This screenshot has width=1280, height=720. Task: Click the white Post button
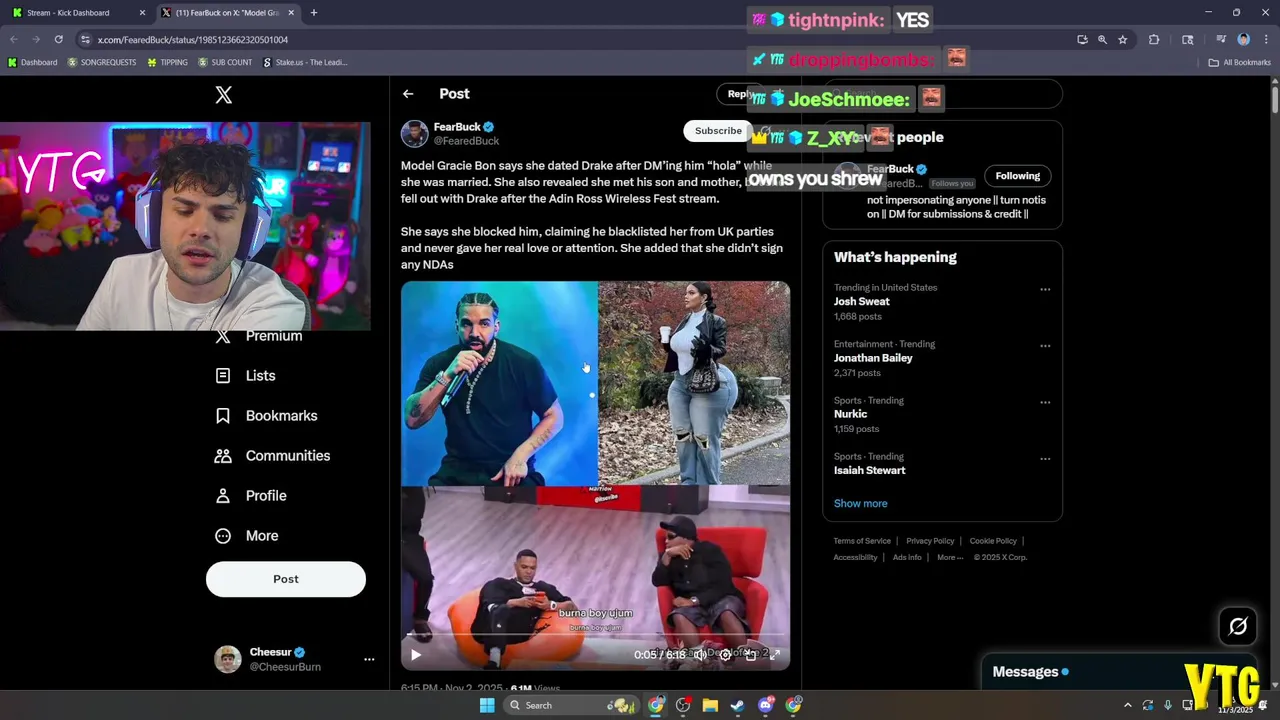tap(286, 579)
